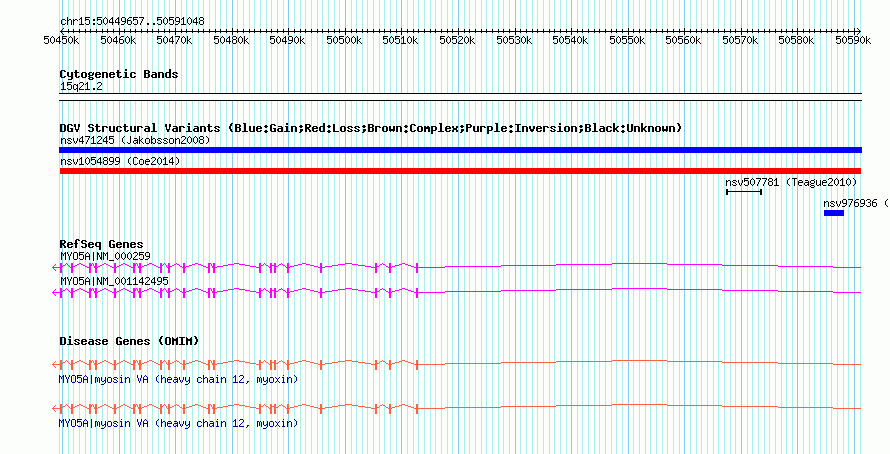Open variant nsv507781 (Teague2010) label
The height and width of the screenshot is (454, 890).
point(791,183)
